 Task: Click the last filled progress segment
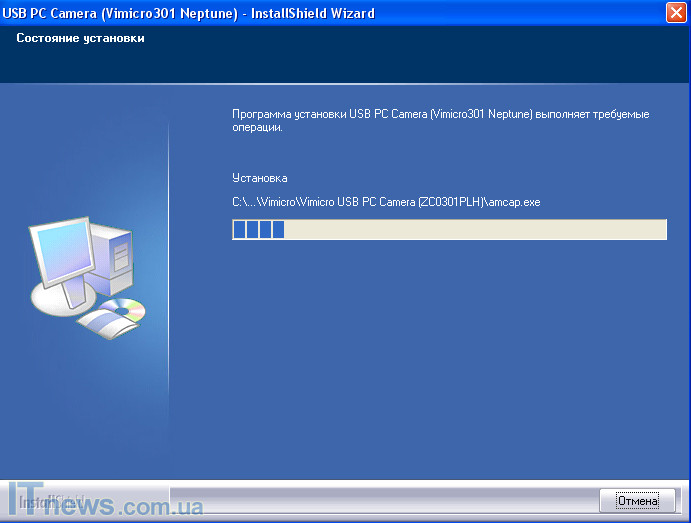pyautogui.click(x=278, y=231)
